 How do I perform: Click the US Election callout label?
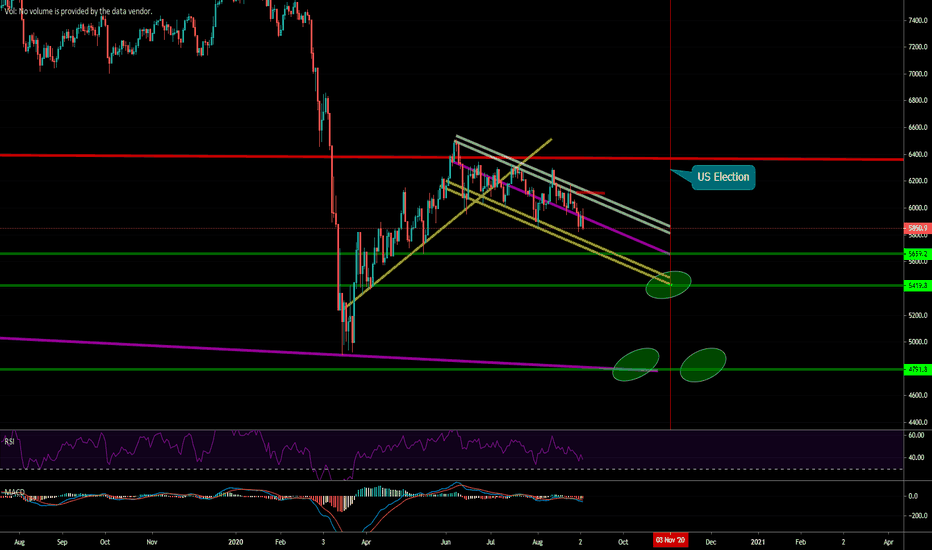click(723, 177)
